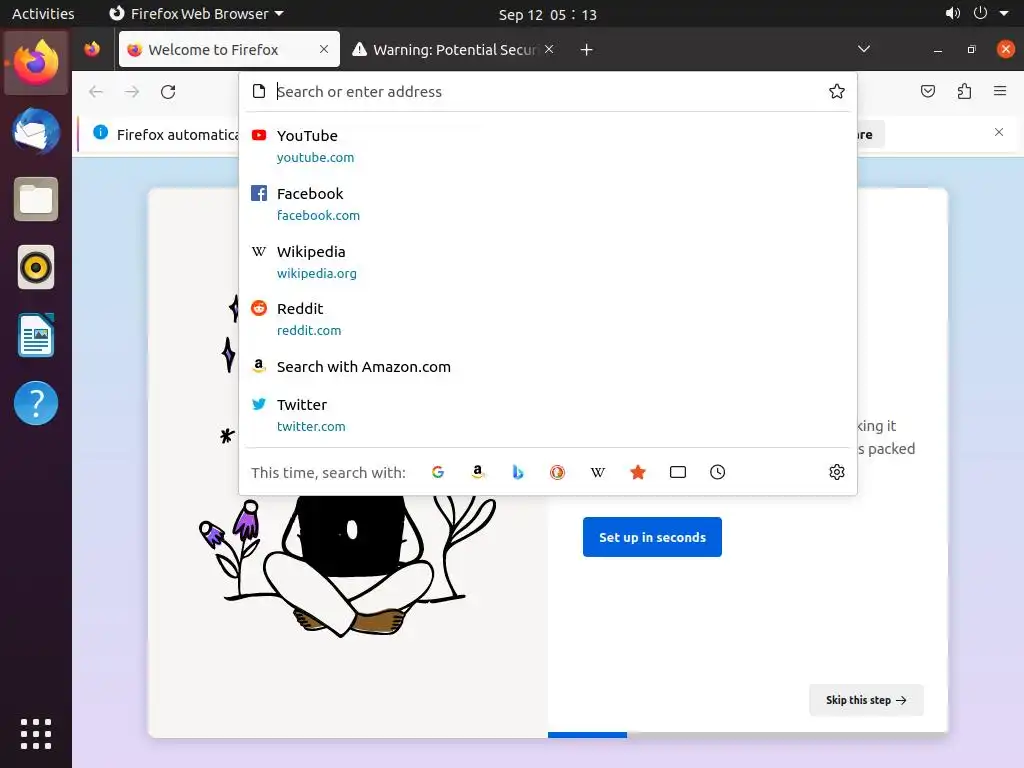Click the info icon in notification bar
The height and width of the screenshot is (768, 1024).
coord(101,133)
